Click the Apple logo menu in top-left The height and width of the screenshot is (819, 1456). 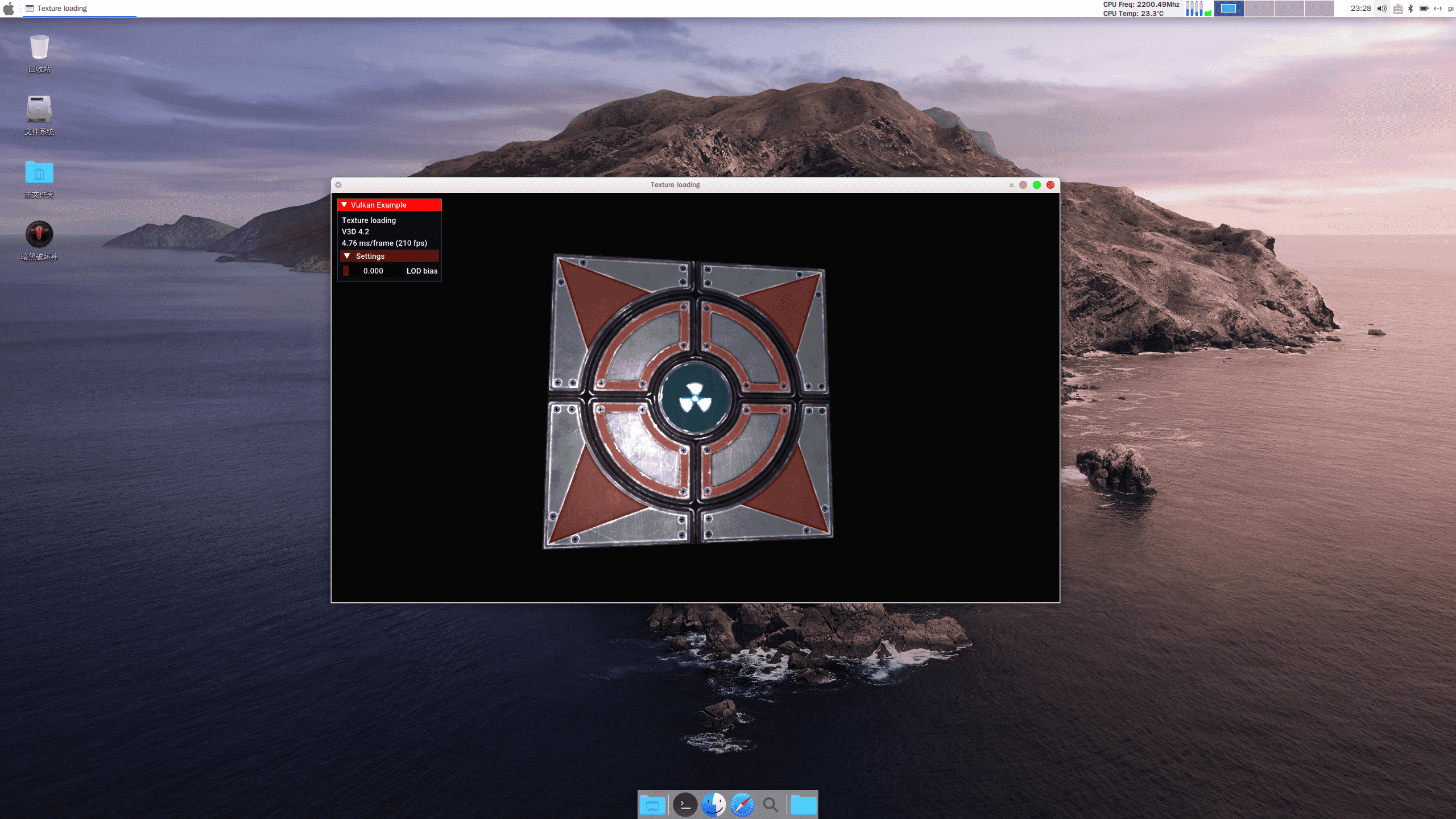coord(9,9)
